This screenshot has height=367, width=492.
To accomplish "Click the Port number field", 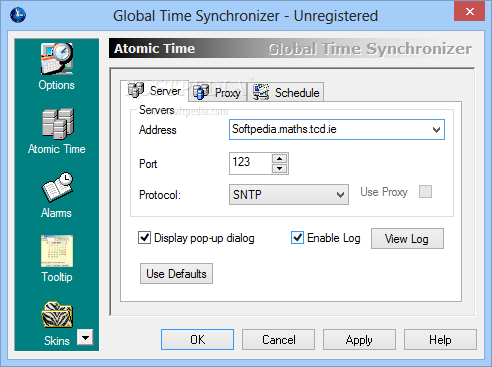I will pos(250,163).
